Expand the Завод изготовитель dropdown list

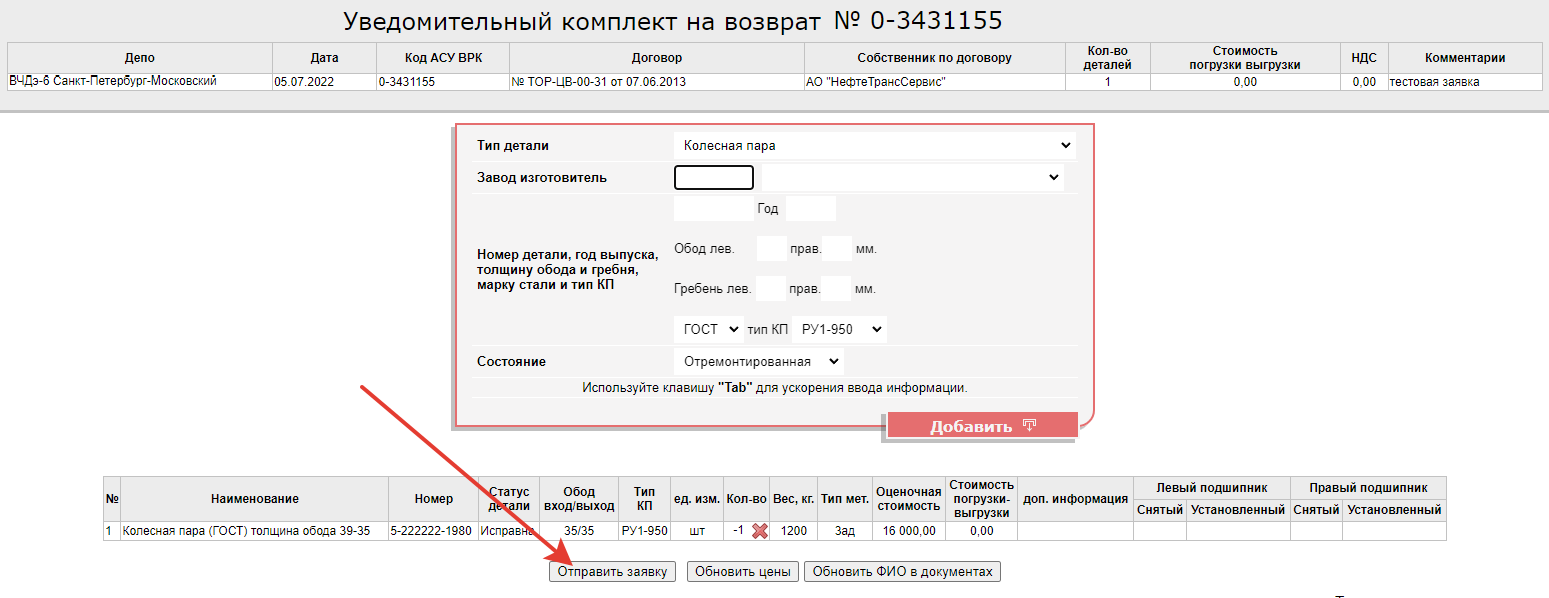tap(912, 177)
